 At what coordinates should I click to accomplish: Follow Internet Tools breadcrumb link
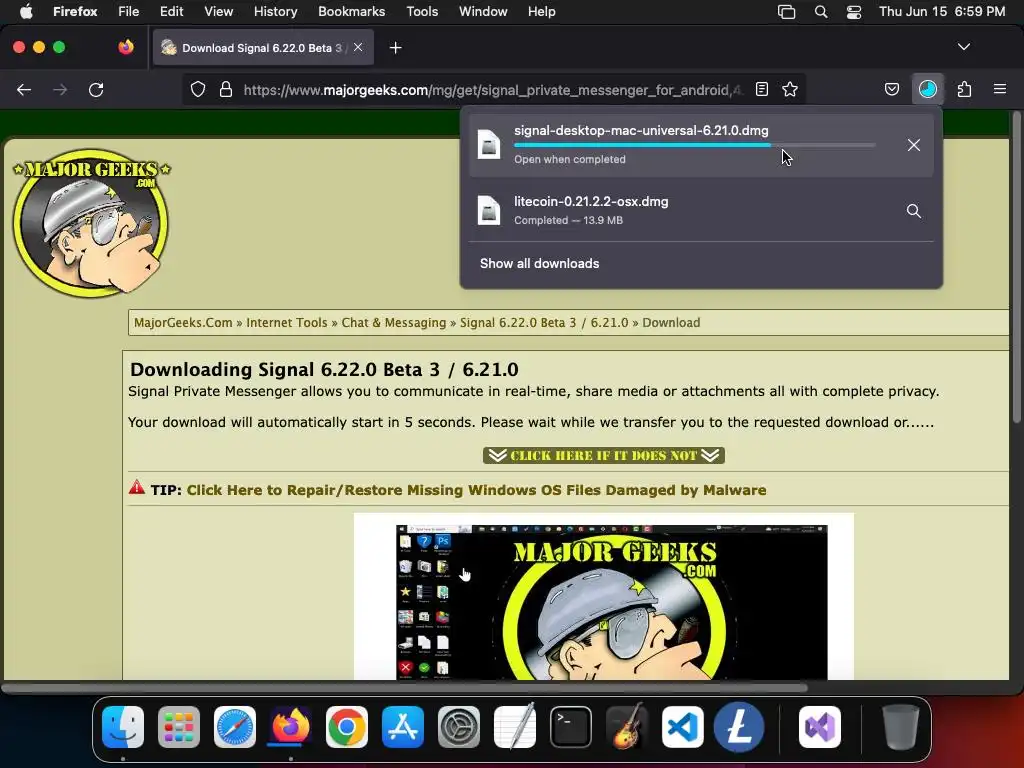(x=287, y=323)
